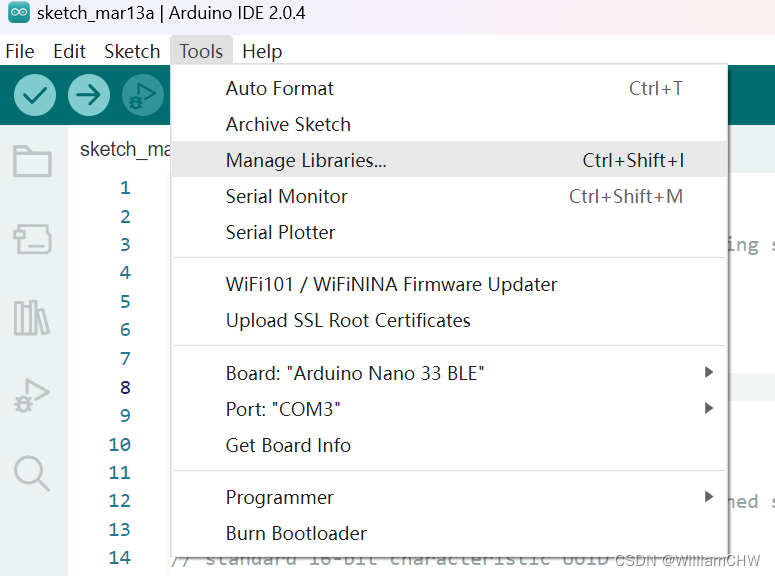This screenshot has height=576, width=775.
Task: Open the Boards Manager sidebar icon
Action: [x=32, y=239]
